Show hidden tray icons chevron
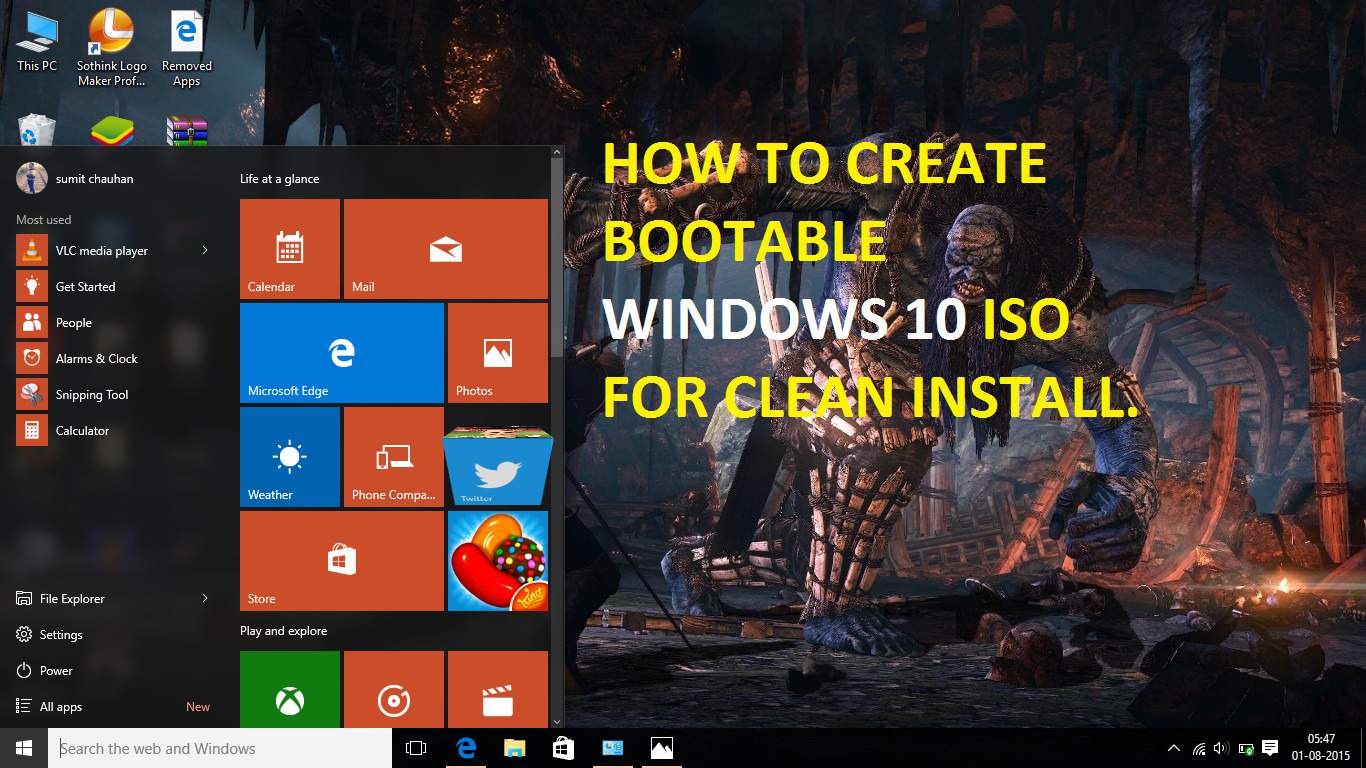1366x768 pixels. 1174,748
